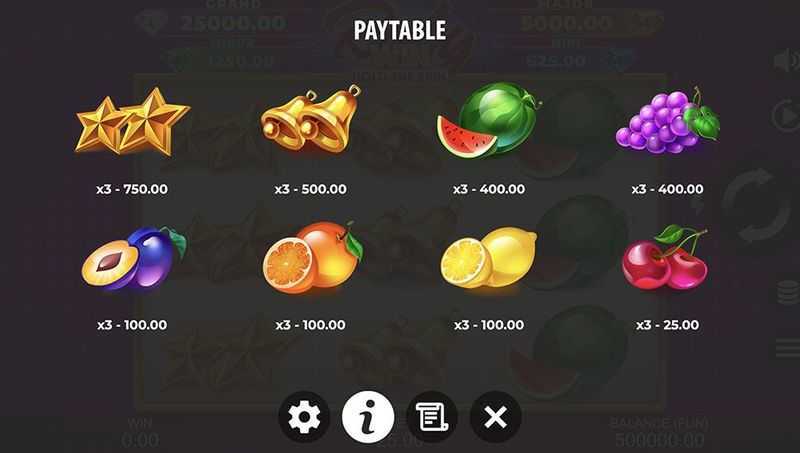Open the game rules scroll icon
This screenshot has height=453, width=800.
[432, 417]
